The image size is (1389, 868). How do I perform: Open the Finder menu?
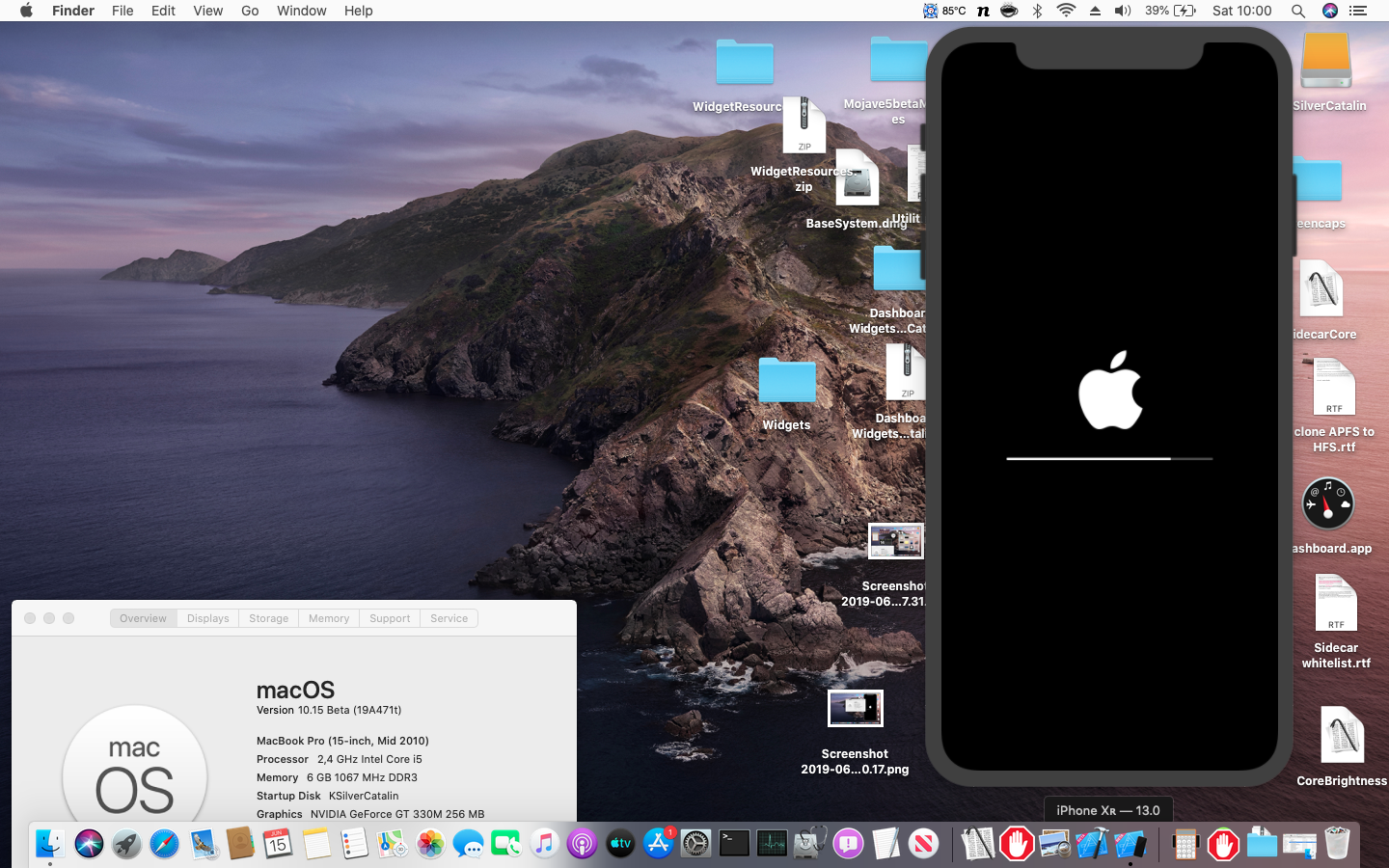coord(73,11)
